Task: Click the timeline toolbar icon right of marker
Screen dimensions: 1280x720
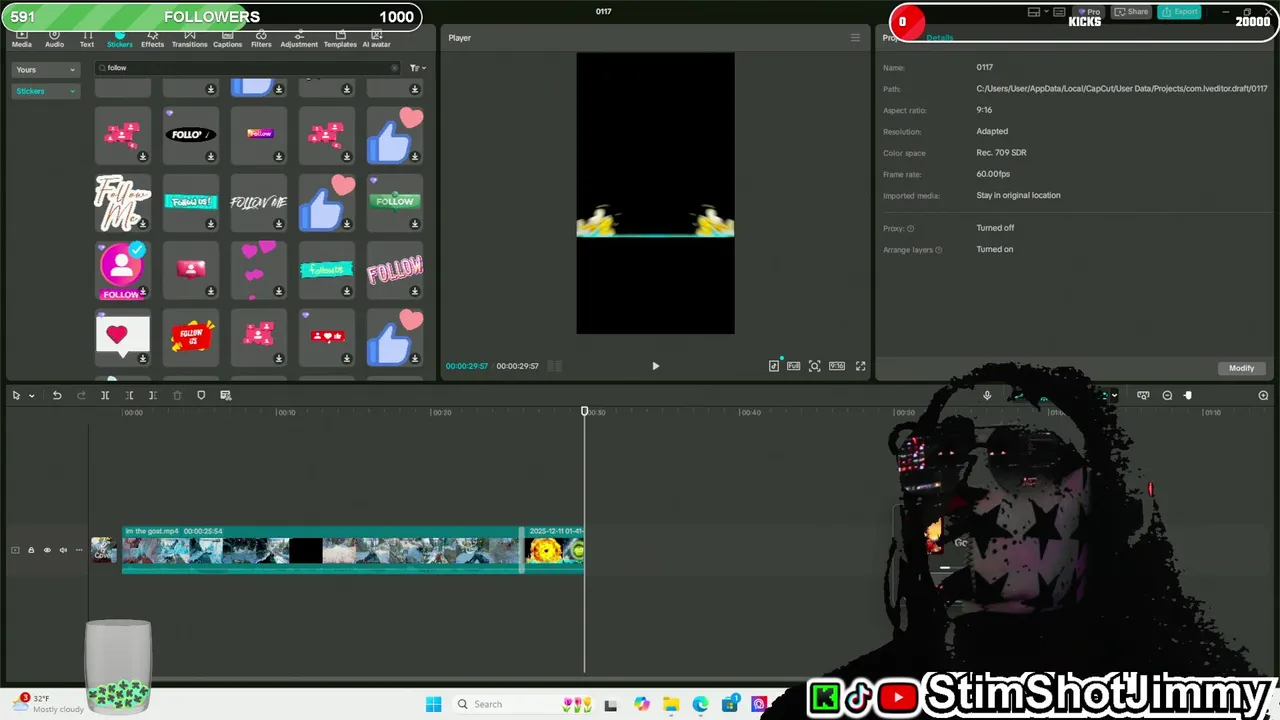Action: click(226, 395)
